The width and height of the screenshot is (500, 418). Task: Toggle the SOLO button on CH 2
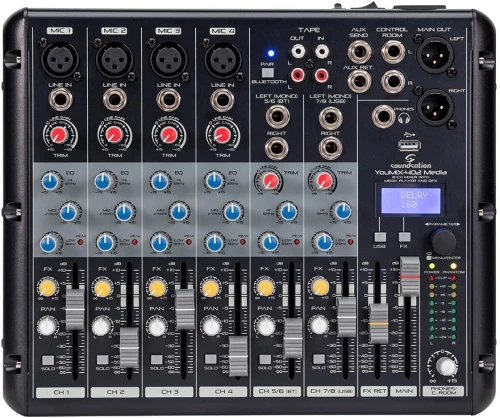click(x=102, y=360)
